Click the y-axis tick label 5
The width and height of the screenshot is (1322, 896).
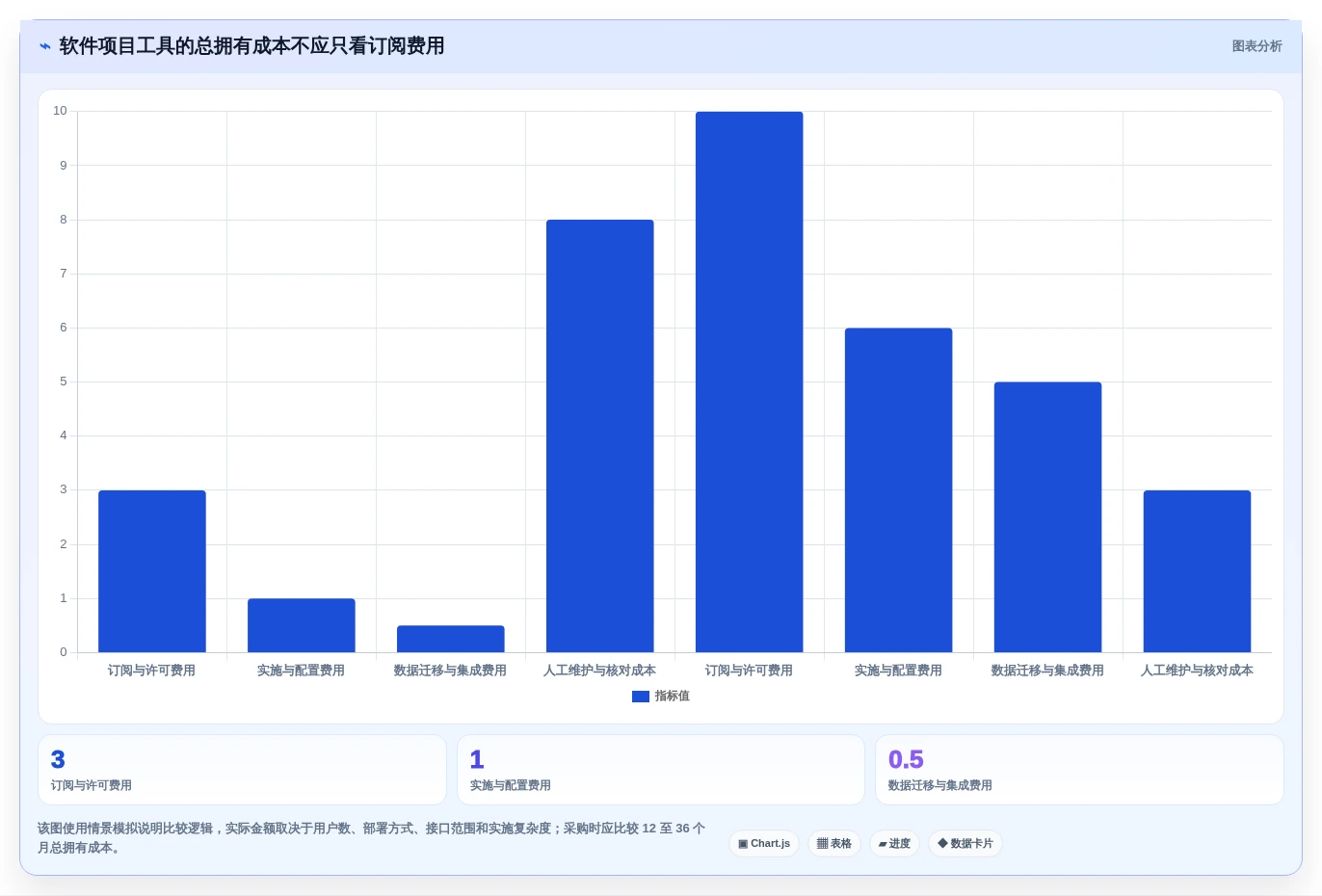click(x=64, y=382)
